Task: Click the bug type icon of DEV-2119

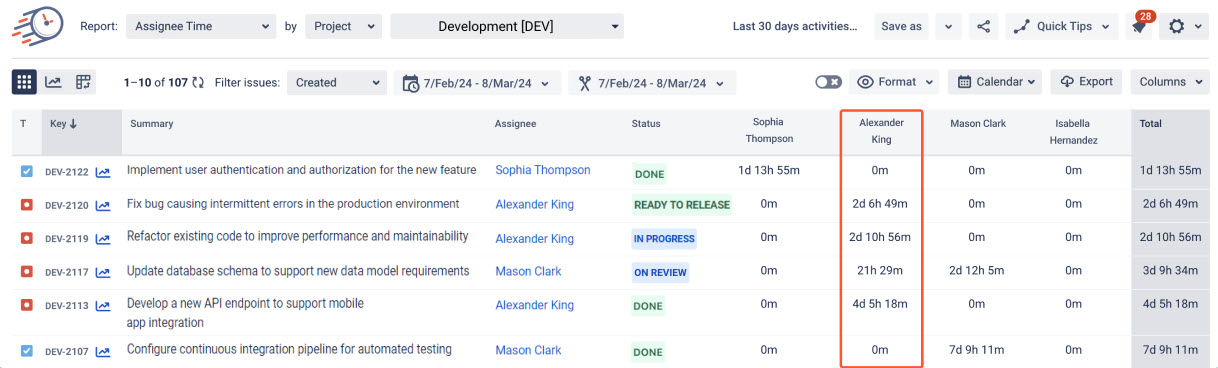Action: click(27, 238)
